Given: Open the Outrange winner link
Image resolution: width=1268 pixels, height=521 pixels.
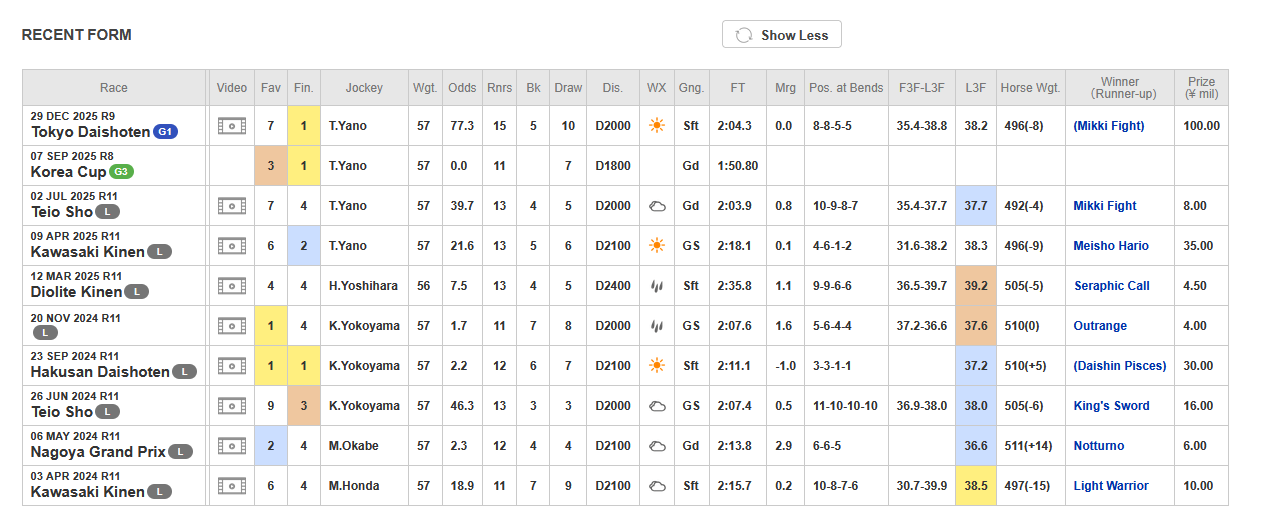Looking at the screenshot, I should [1100, 326].
